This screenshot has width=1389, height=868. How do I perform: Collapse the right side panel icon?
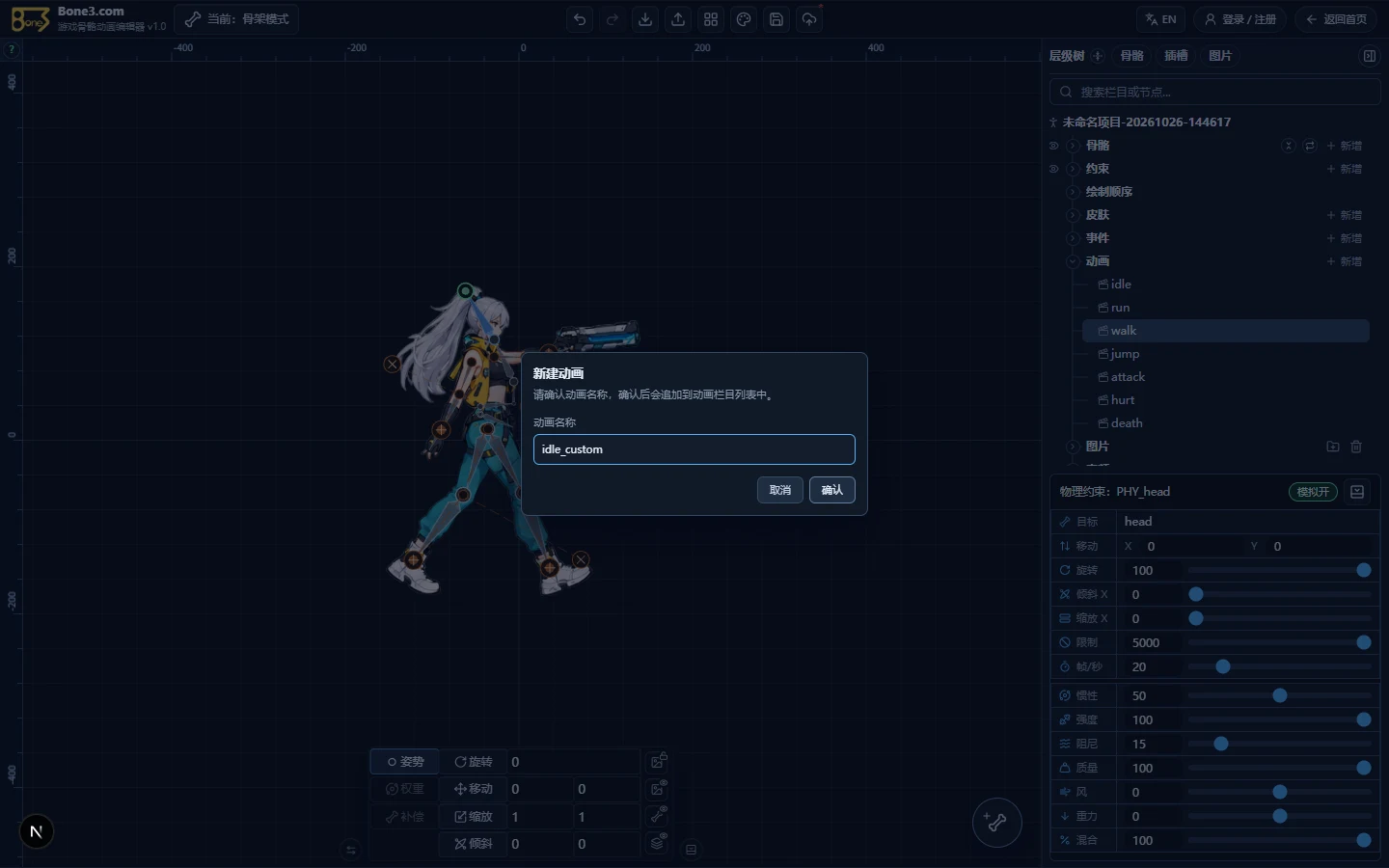(1369, 56)
